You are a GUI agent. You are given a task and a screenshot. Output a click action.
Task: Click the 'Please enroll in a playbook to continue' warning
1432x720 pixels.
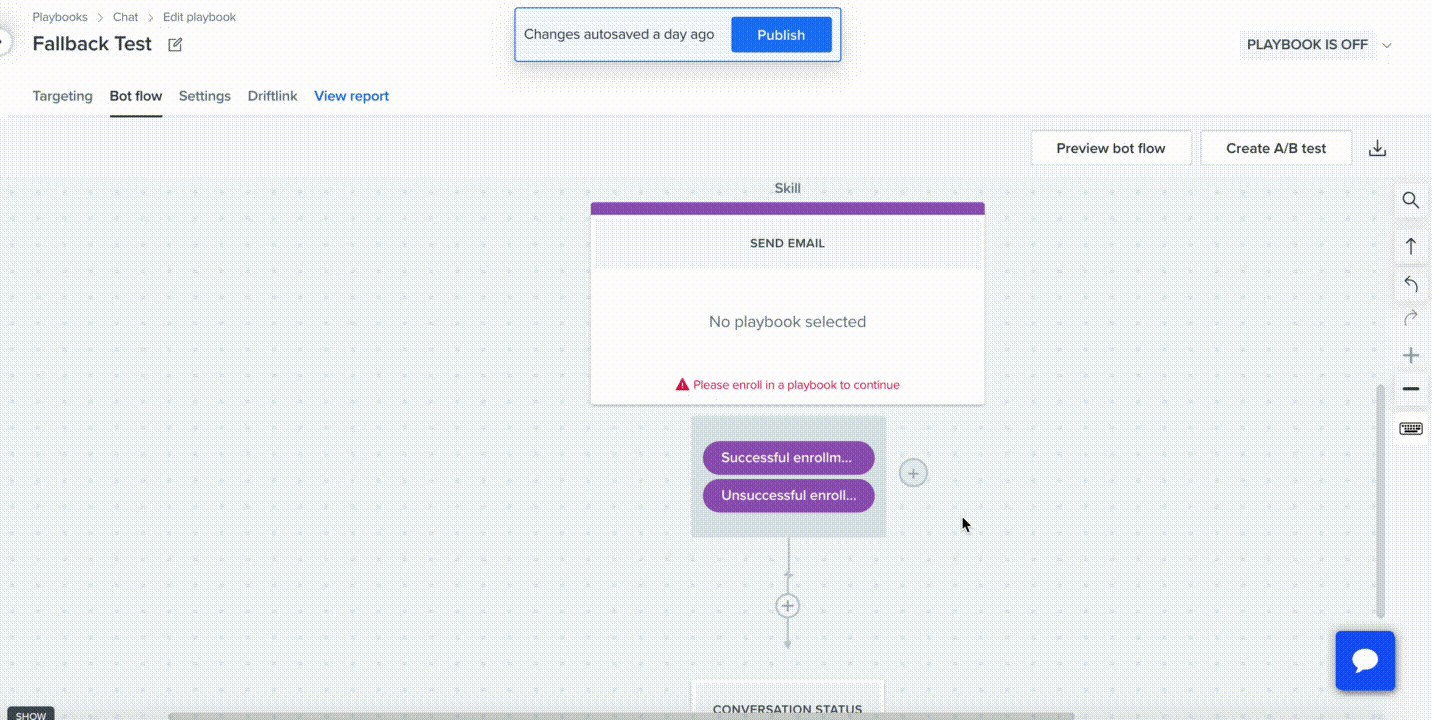pyautogui.click(x=796, y=385)
